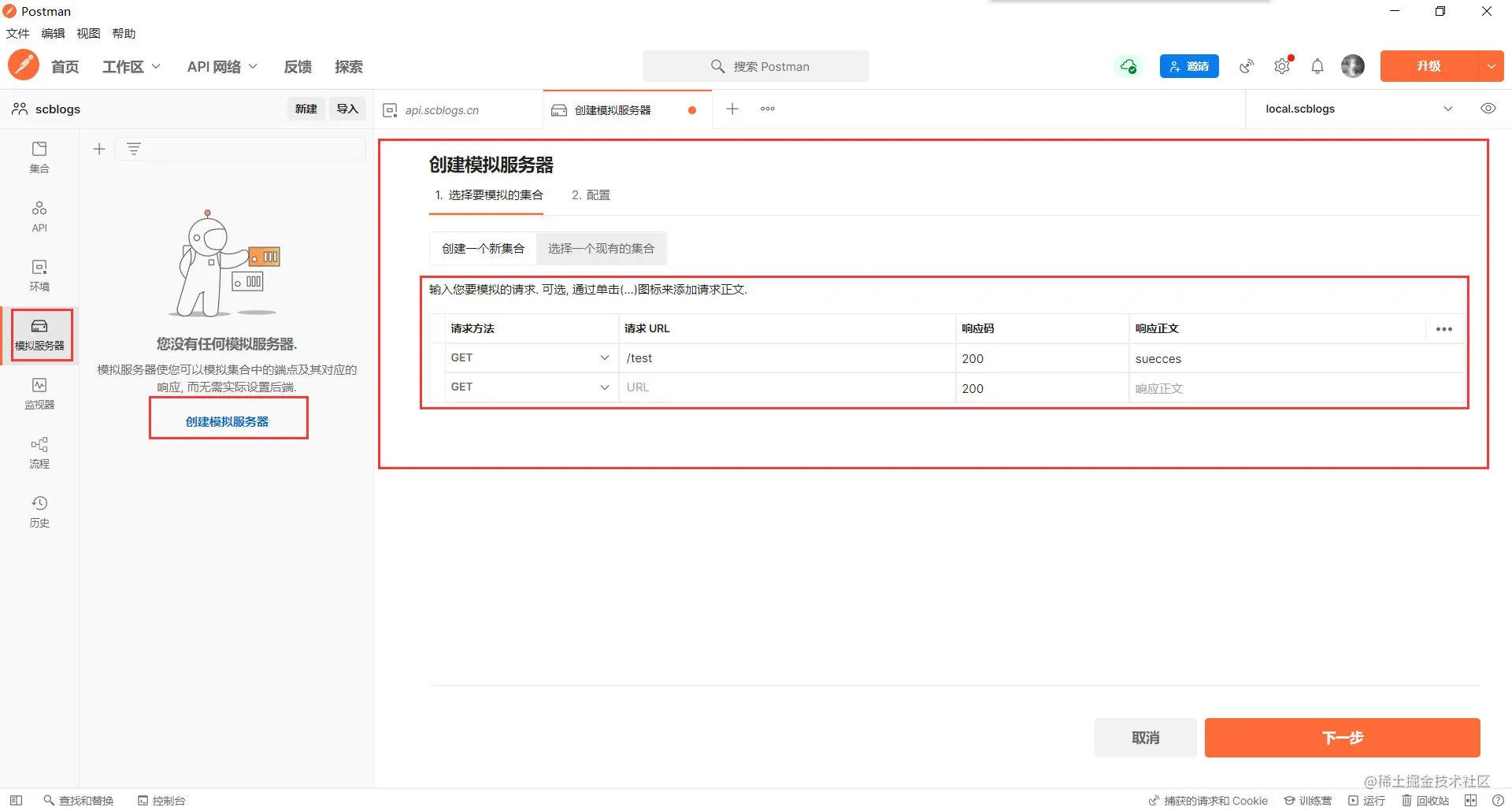Click the notifications bell icon
Viewport: 1512px width, 811px height.
(1317, 66)
